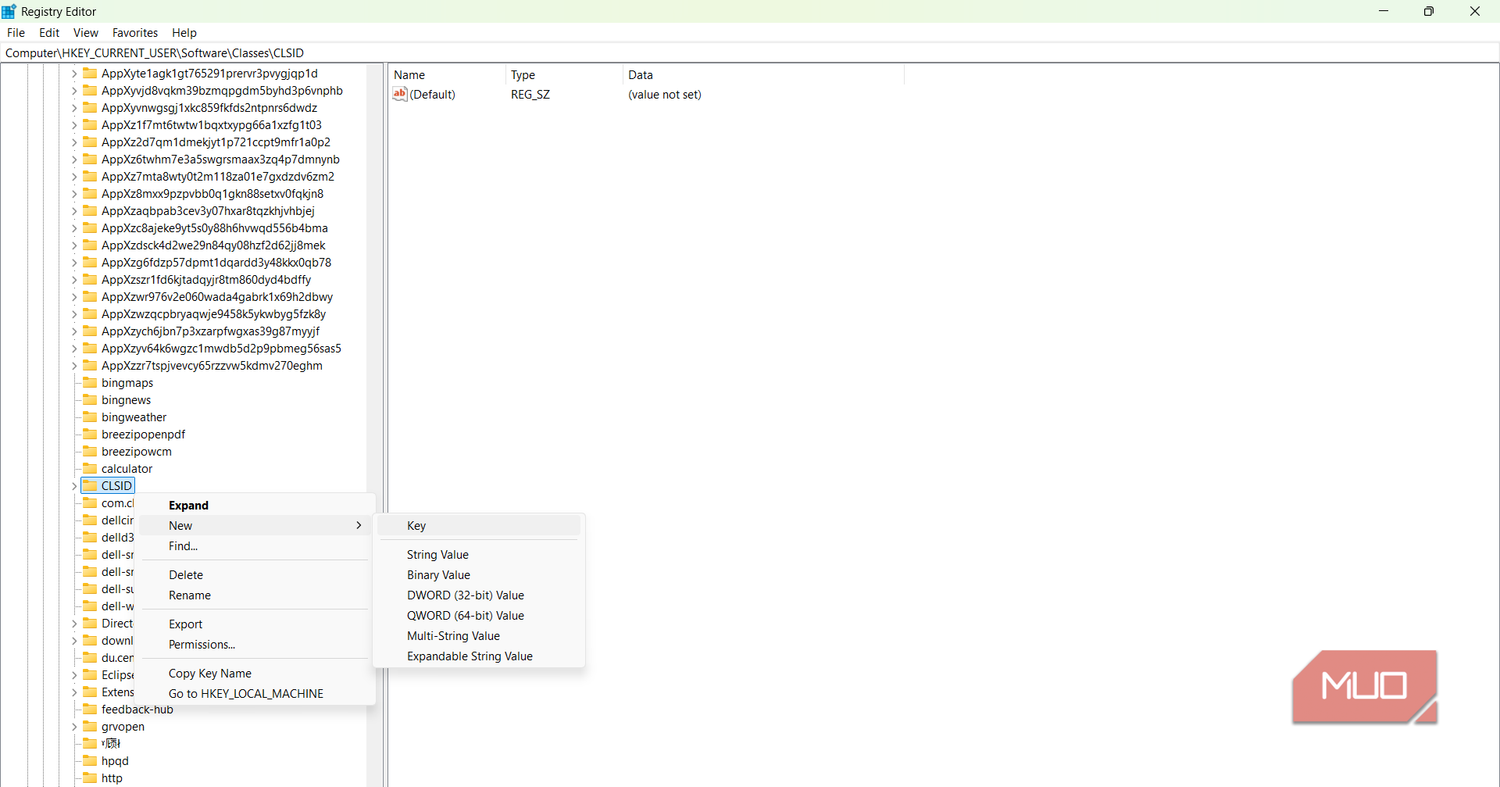Screen dimensions: 1500x787
Task: Click the AppXyte1agk1gt765291prervr3pvygjqp1d folder icon
Action: click(89, 73)
